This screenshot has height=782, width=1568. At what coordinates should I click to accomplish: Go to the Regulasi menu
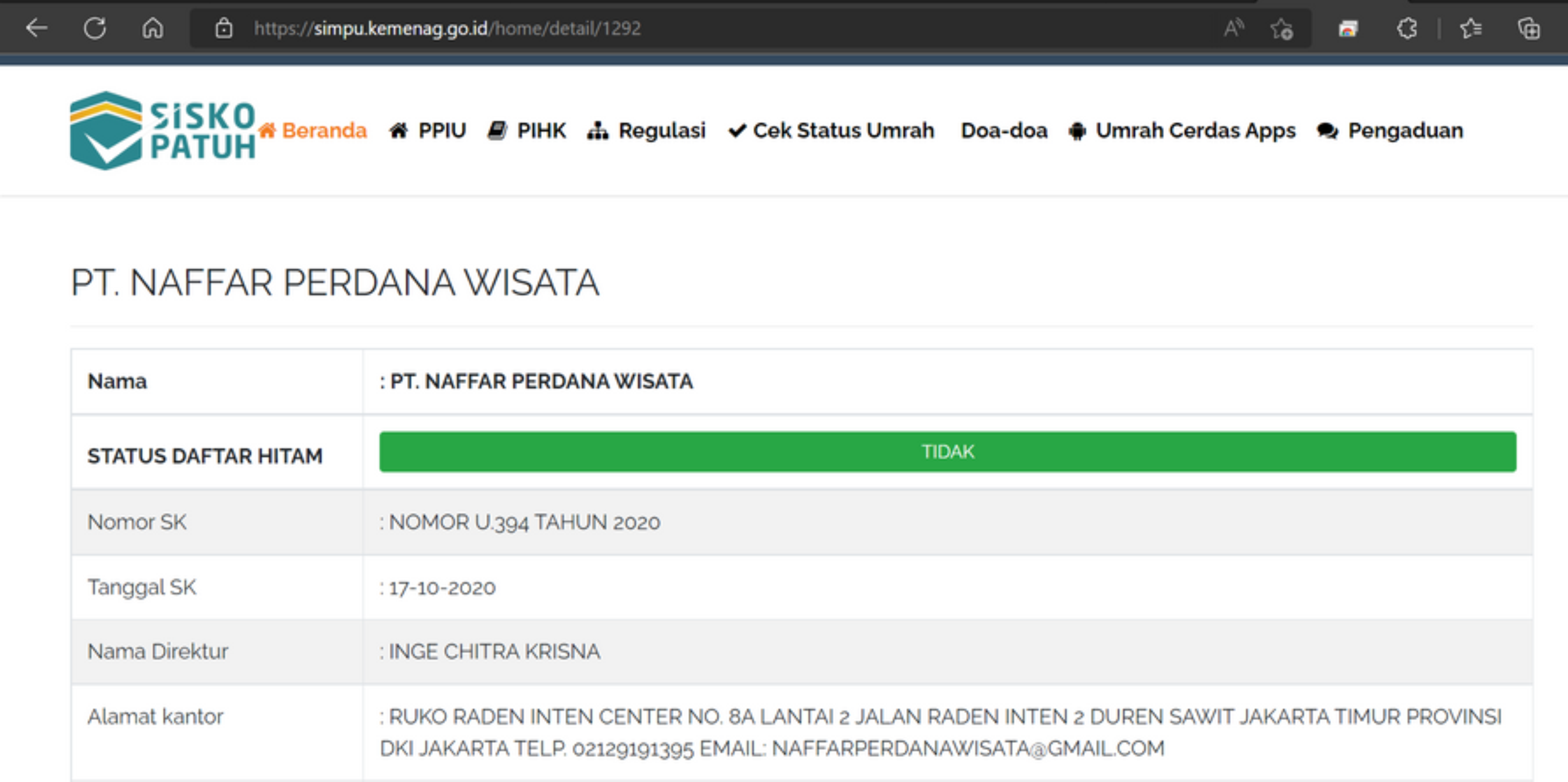click(647, 130)
